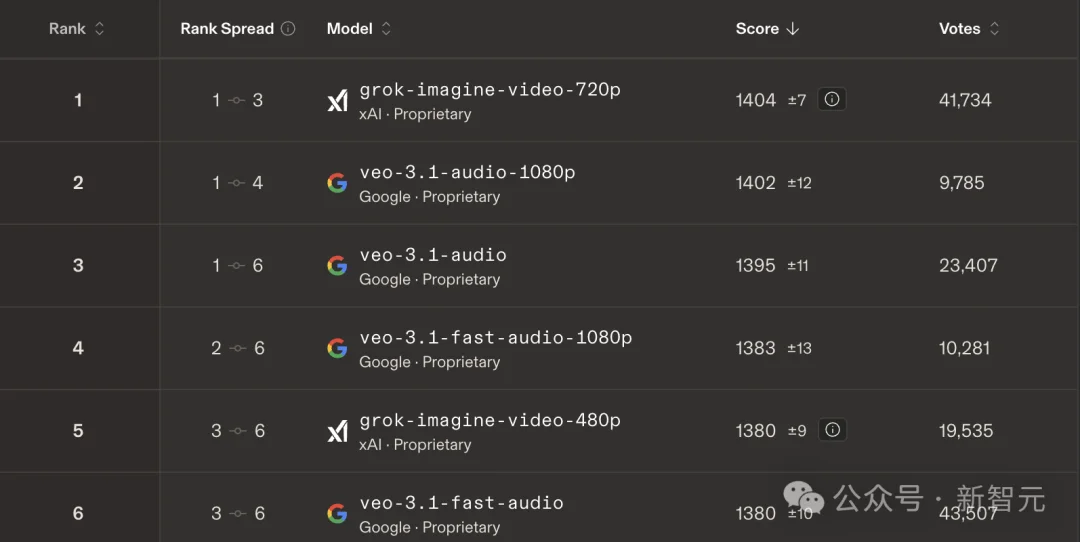Click the Google logo next to veo-3.1-fast-audio

point(338,514)
